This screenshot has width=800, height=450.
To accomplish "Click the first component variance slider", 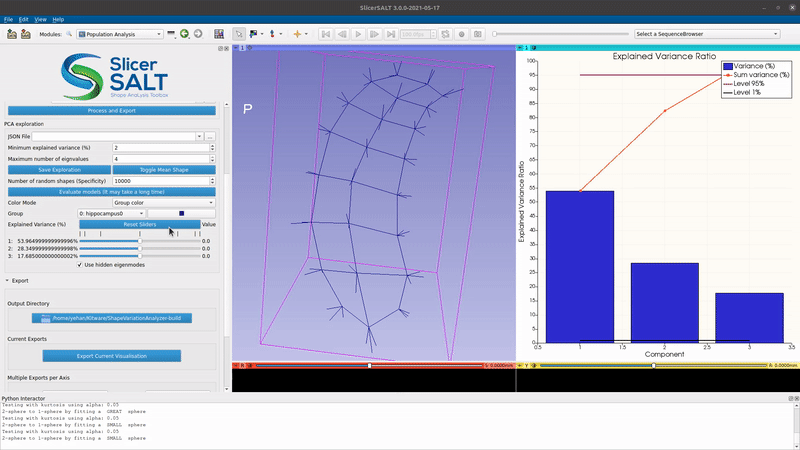I will (140, 241).
